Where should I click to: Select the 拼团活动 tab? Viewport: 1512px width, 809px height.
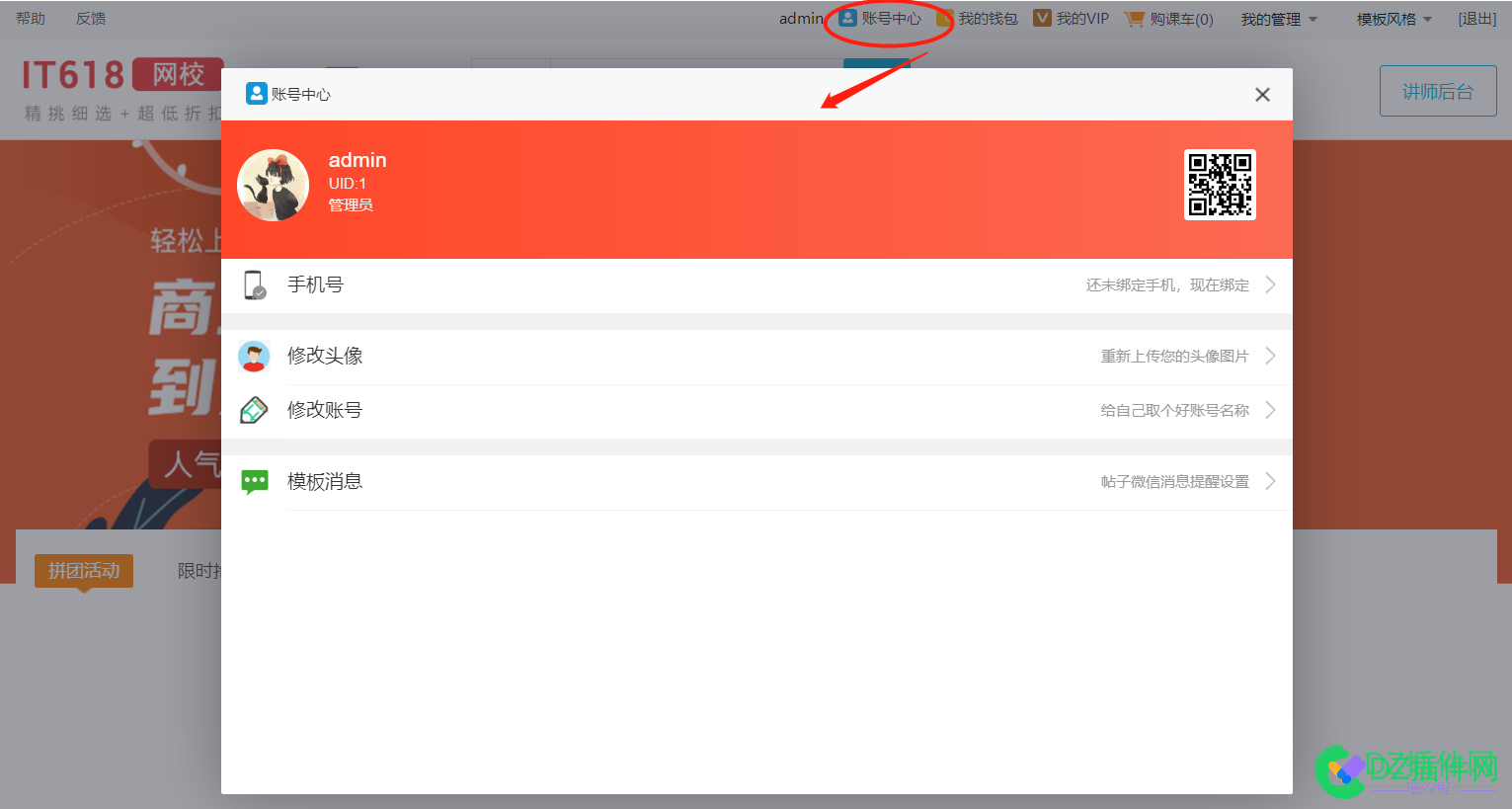pos(84,570)
